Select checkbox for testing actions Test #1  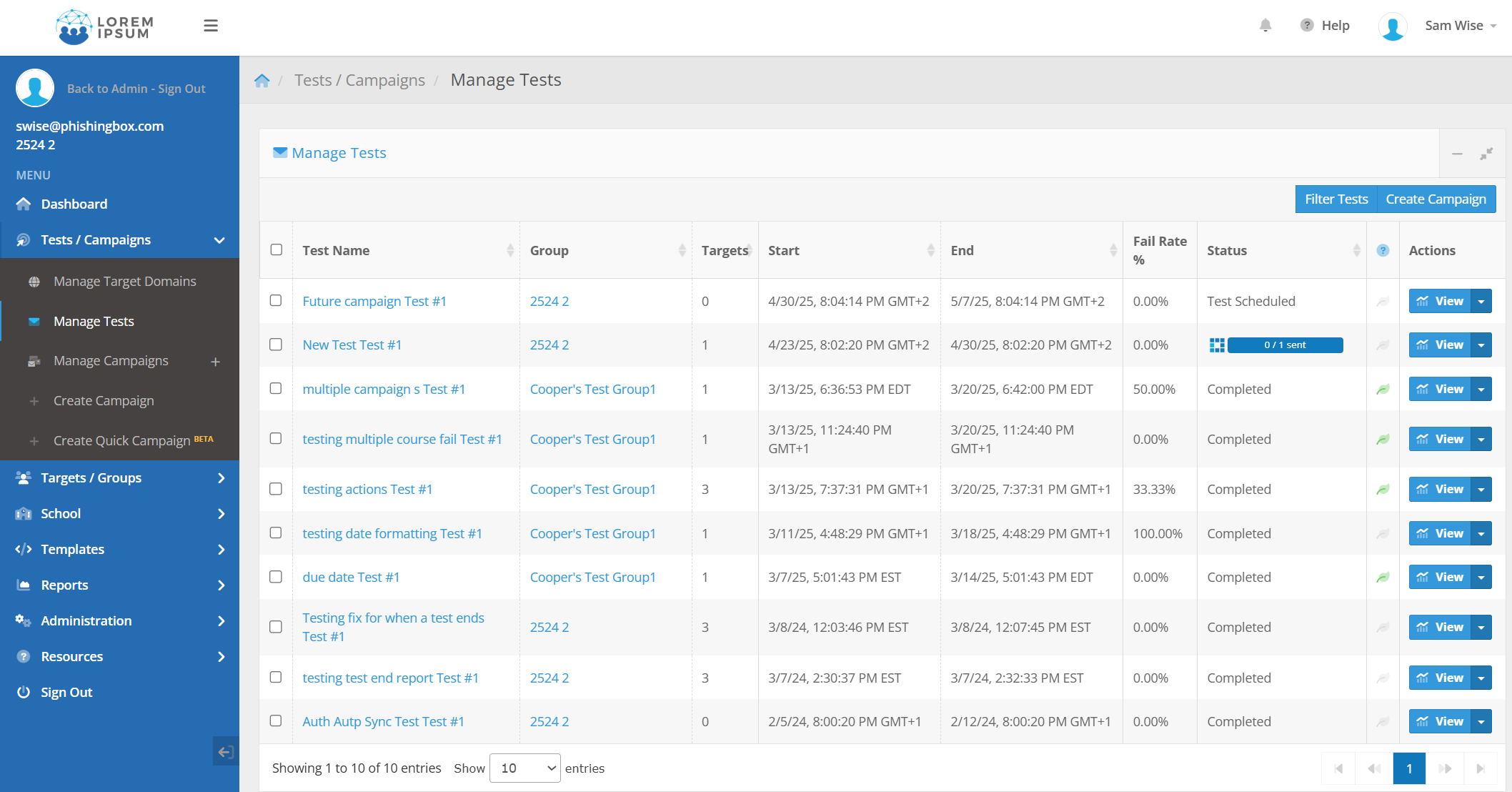click(276, 489)
